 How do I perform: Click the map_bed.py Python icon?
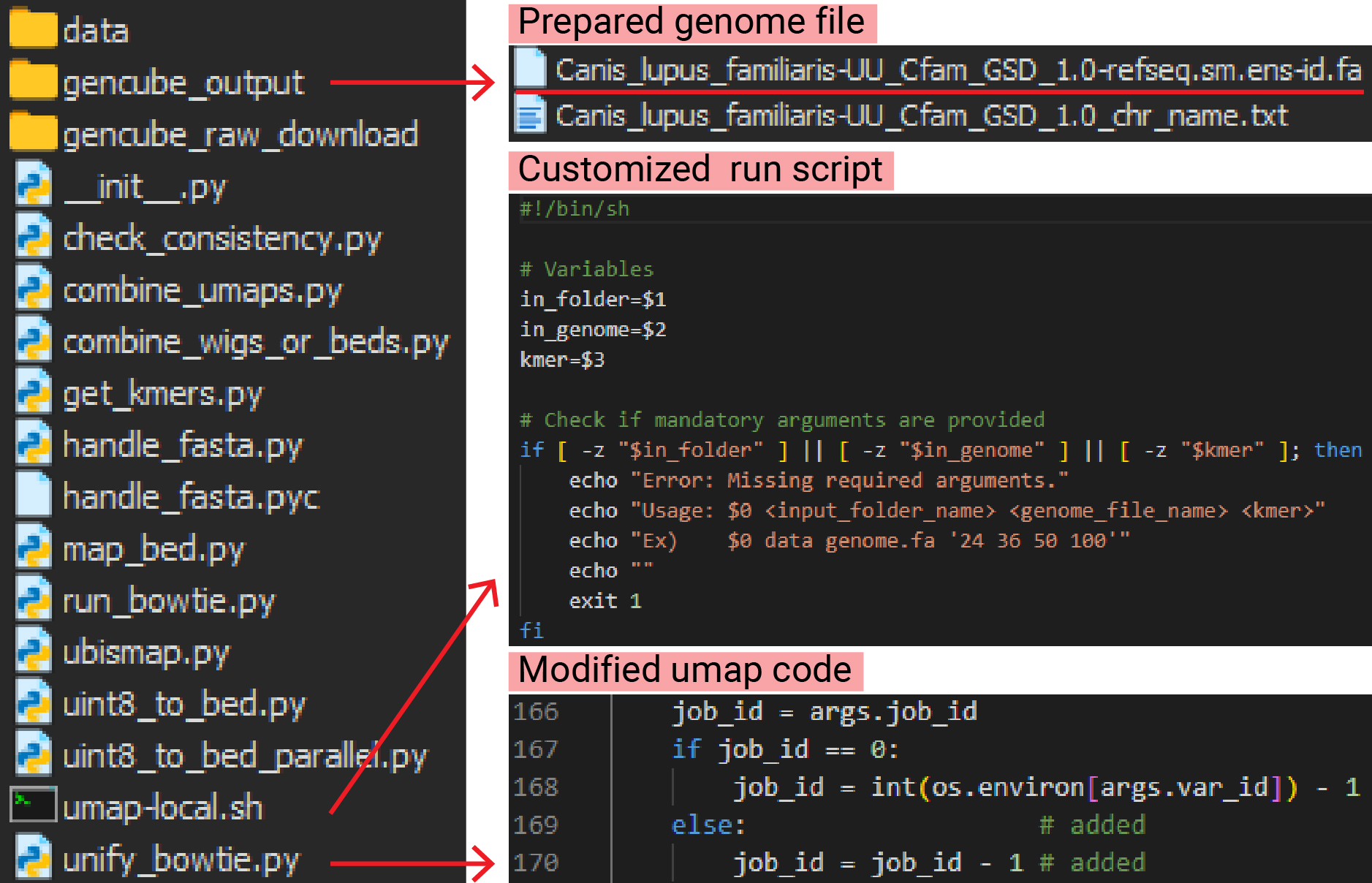34,547
